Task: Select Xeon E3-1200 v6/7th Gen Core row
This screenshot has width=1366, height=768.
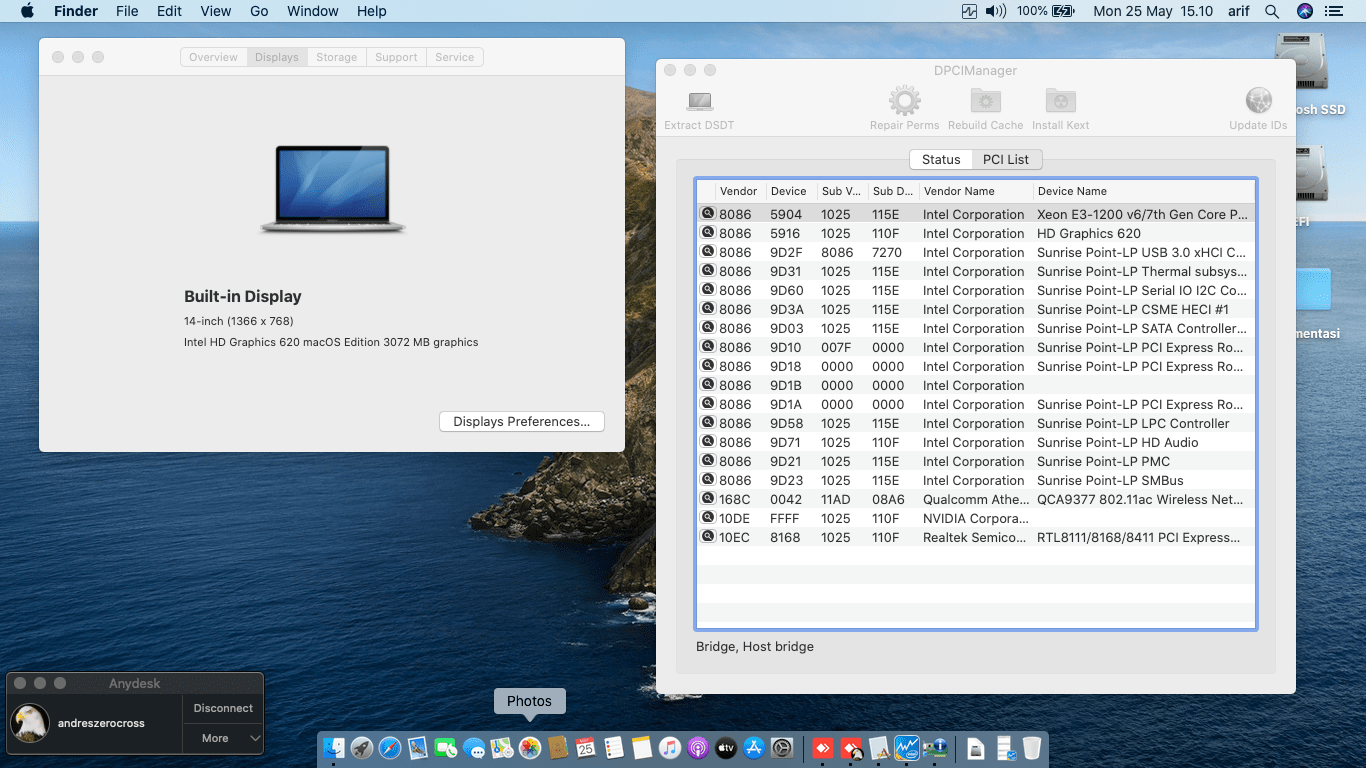Action: (976, 214)
